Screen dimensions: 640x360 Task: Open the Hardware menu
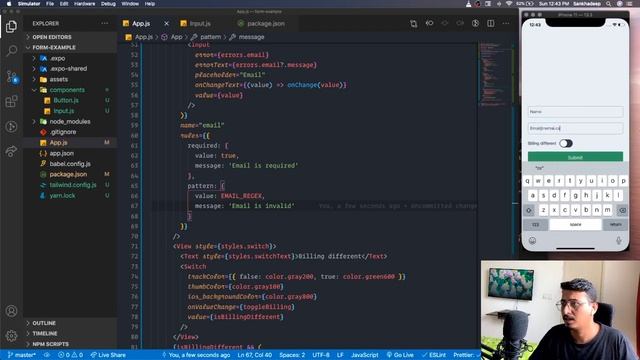click(x=84, y=4)
